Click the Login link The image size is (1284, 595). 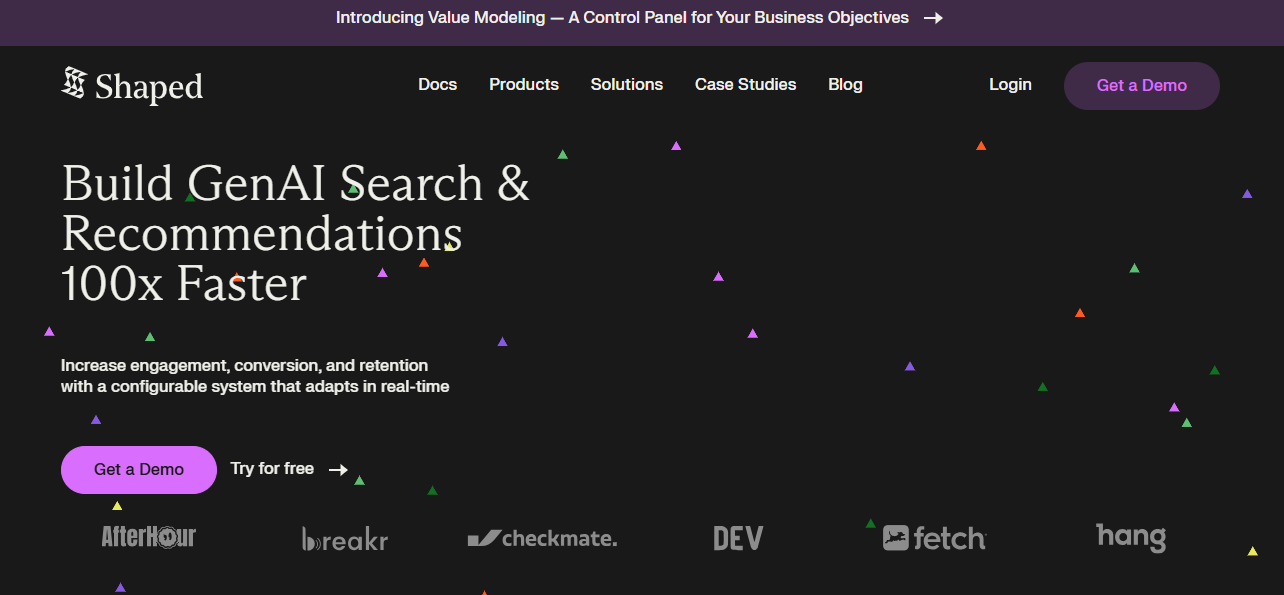coord(1010,85)
